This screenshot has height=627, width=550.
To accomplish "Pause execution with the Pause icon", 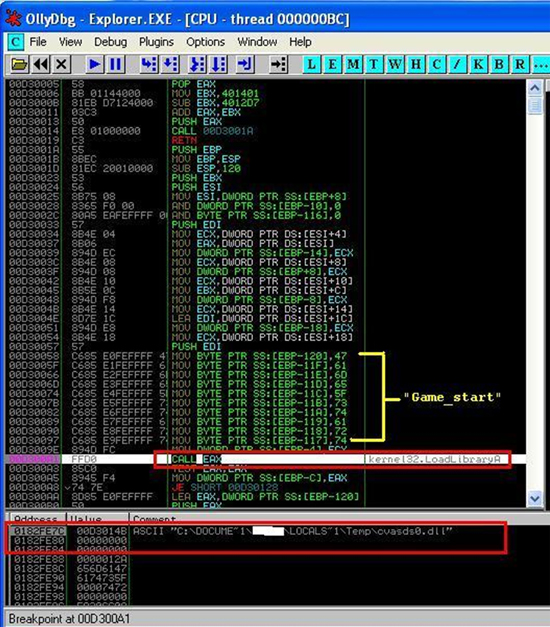I will [x=116, y=64].
